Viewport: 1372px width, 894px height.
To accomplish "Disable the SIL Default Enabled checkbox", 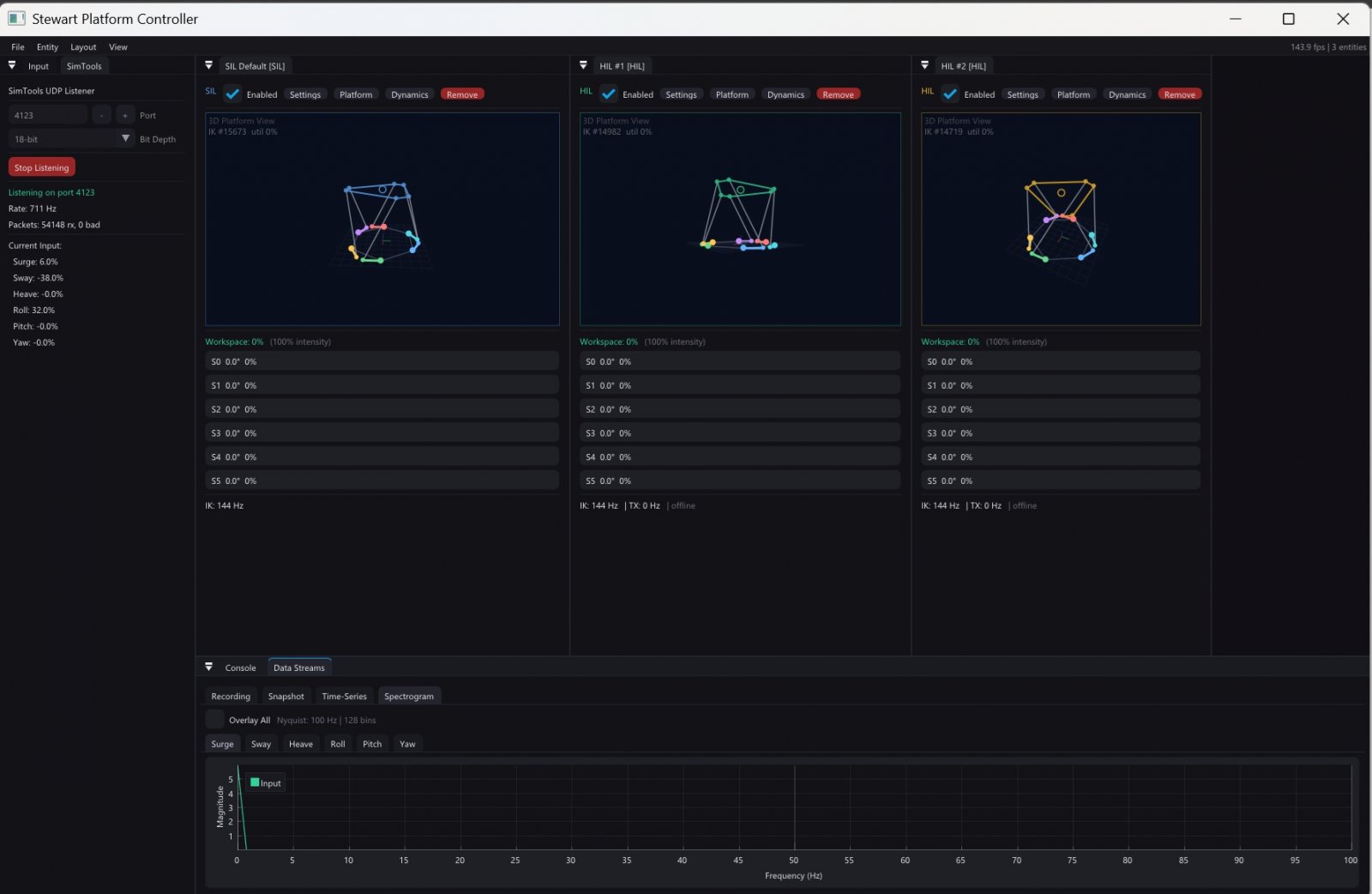I will click(233, 94).
